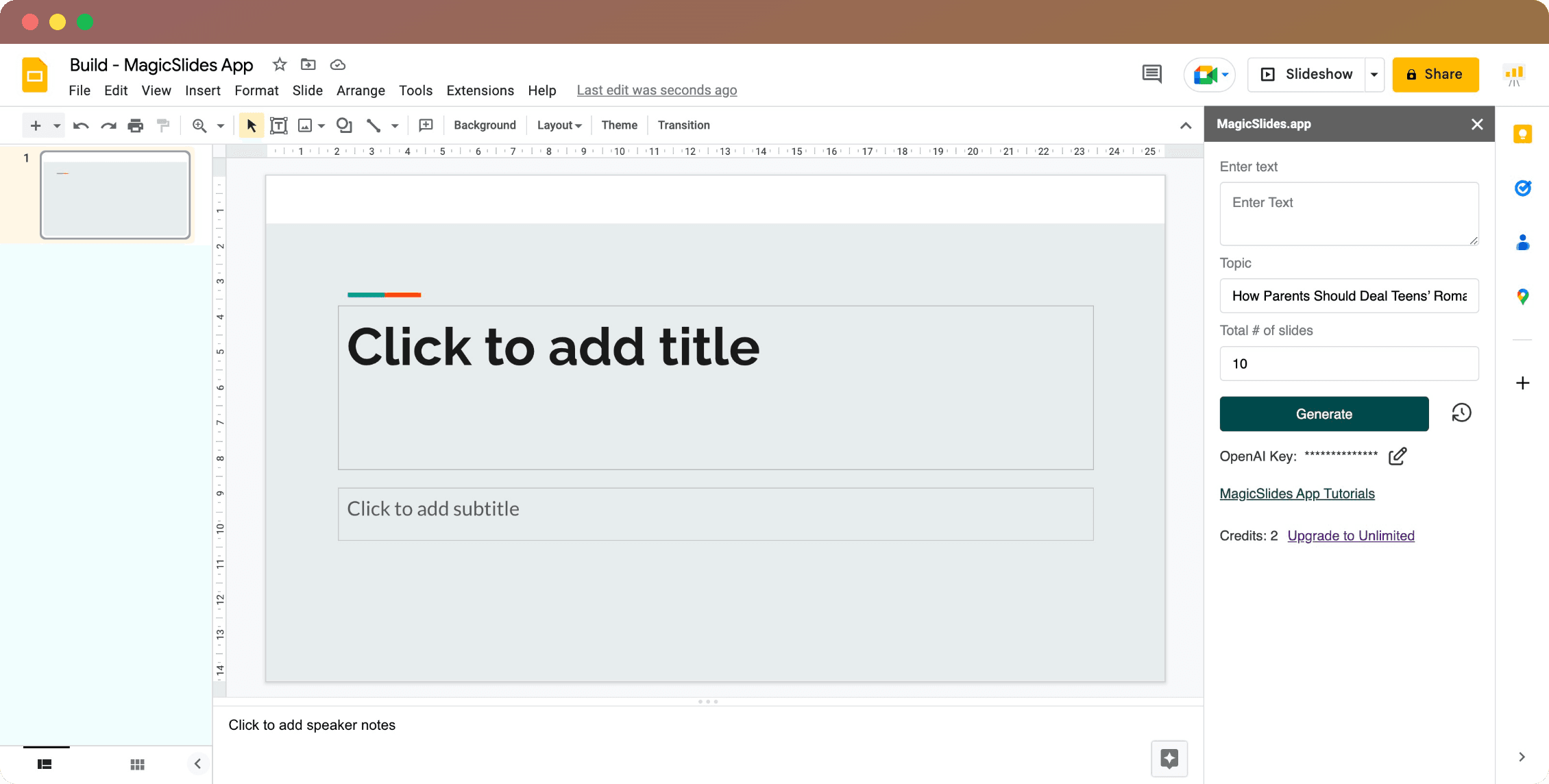Viewport: 1549px width, 784px height.
Task: Switch to the Transition panel
Action: point(683,125)
